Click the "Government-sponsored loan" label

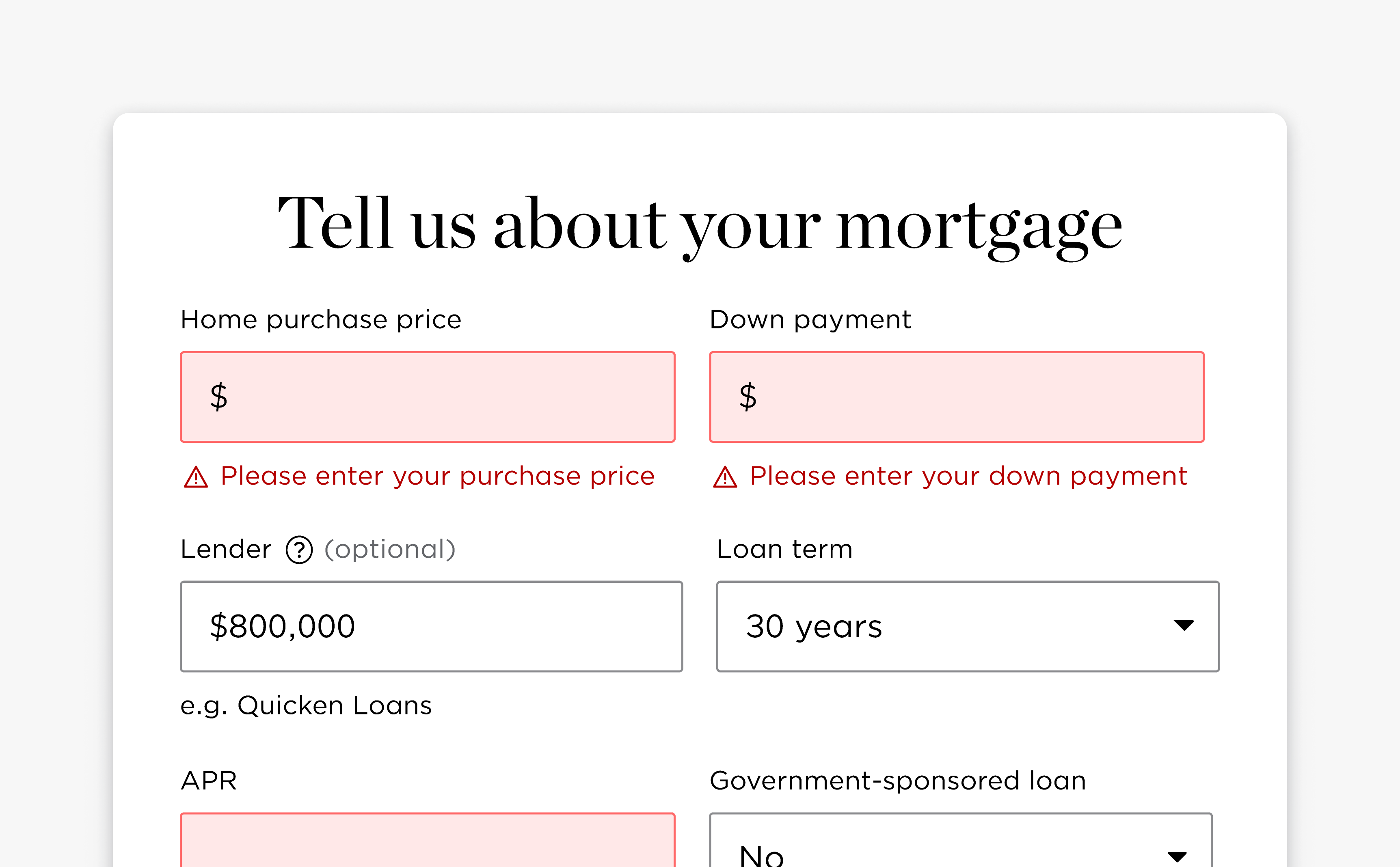[898, 781]
